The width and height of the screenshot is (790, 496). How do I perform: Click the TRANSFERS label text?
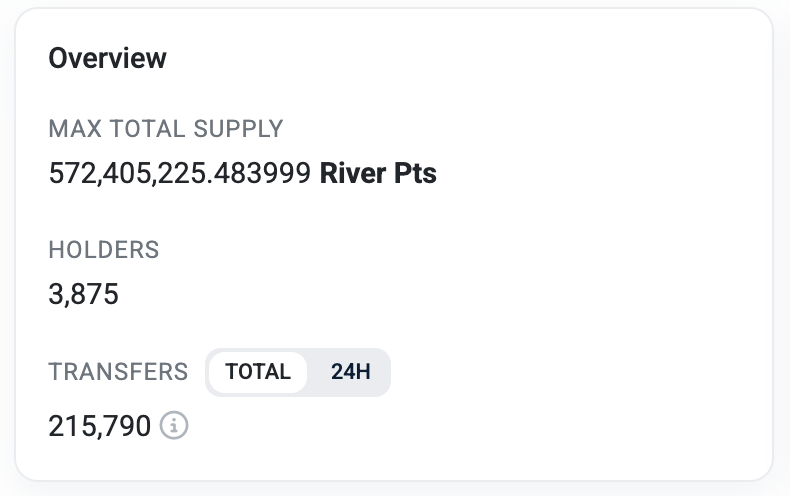(118, 372)
